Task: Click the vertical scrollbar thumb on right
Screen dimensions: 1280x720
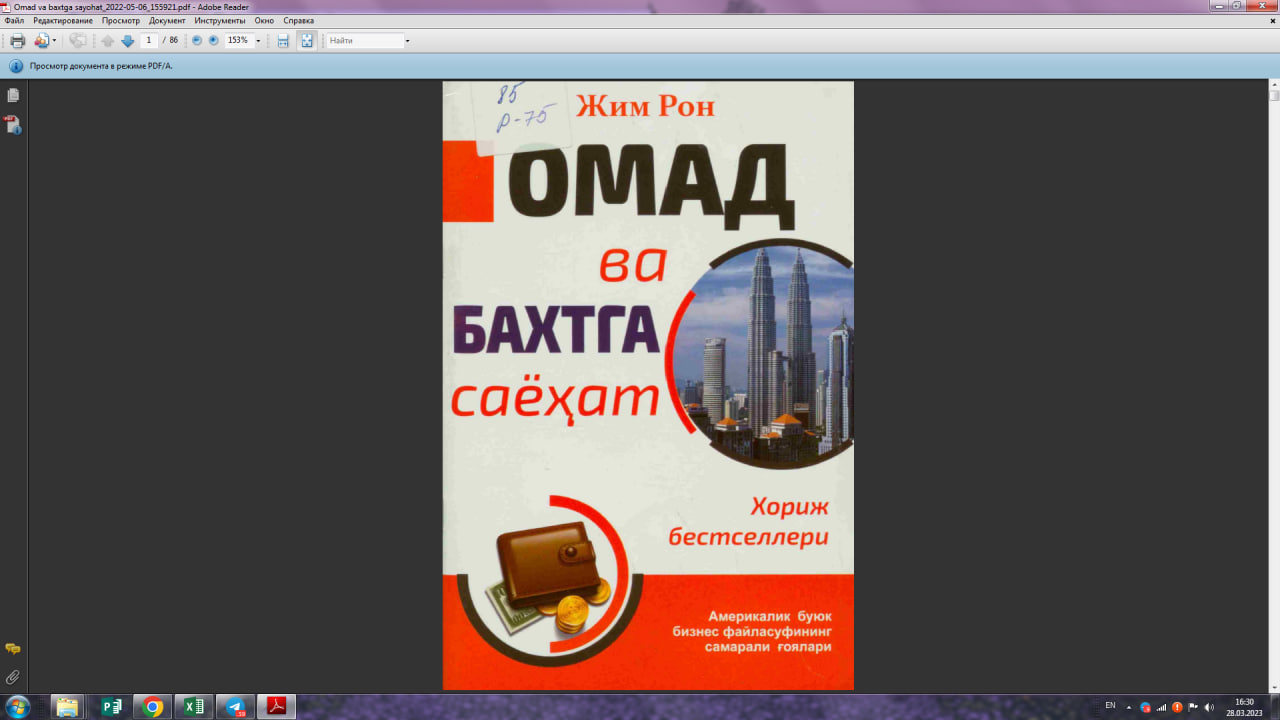Action: point(1274,96)
